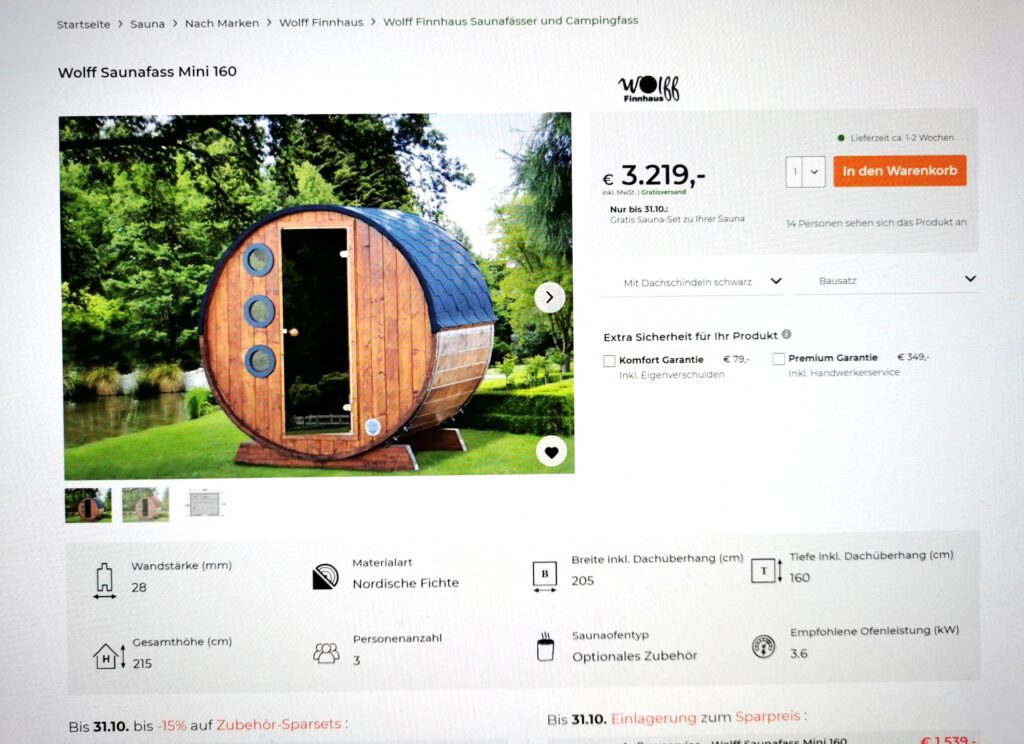Click the Gesamthöhe house height icon
Viewport: 1024px width, 744px height.
click(109, 656)
